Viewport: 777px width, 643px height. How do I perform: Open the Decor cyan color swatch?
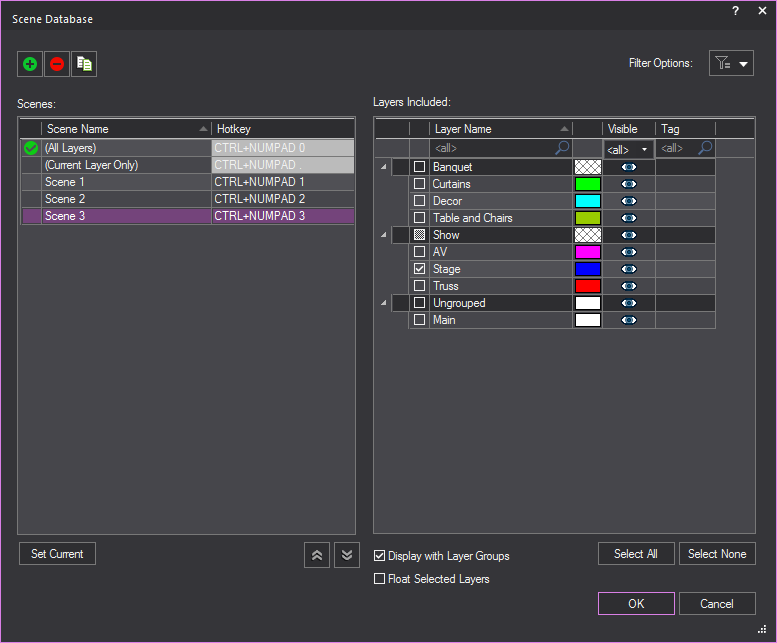[588, 201]
